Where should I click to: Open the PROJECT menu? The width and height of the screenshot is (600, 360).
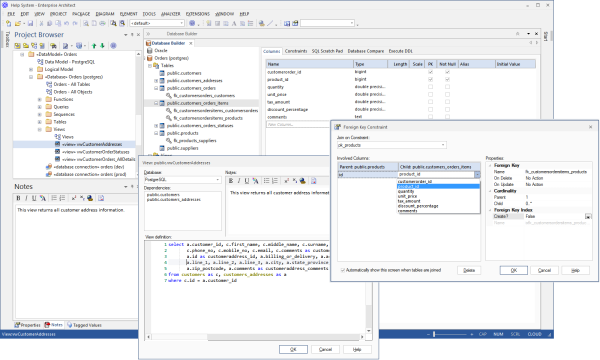pyautogui.click(x=59, y=14)
